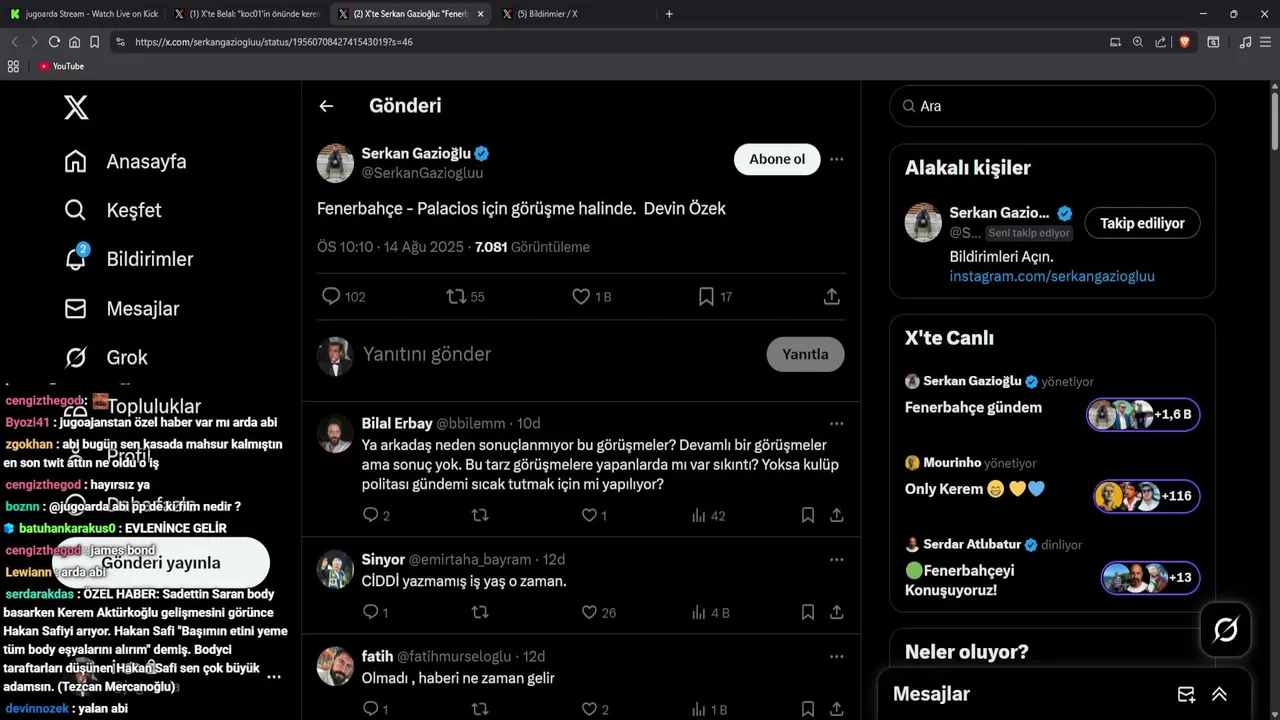Open the music note playlist icon

[x=1245, y=42]
